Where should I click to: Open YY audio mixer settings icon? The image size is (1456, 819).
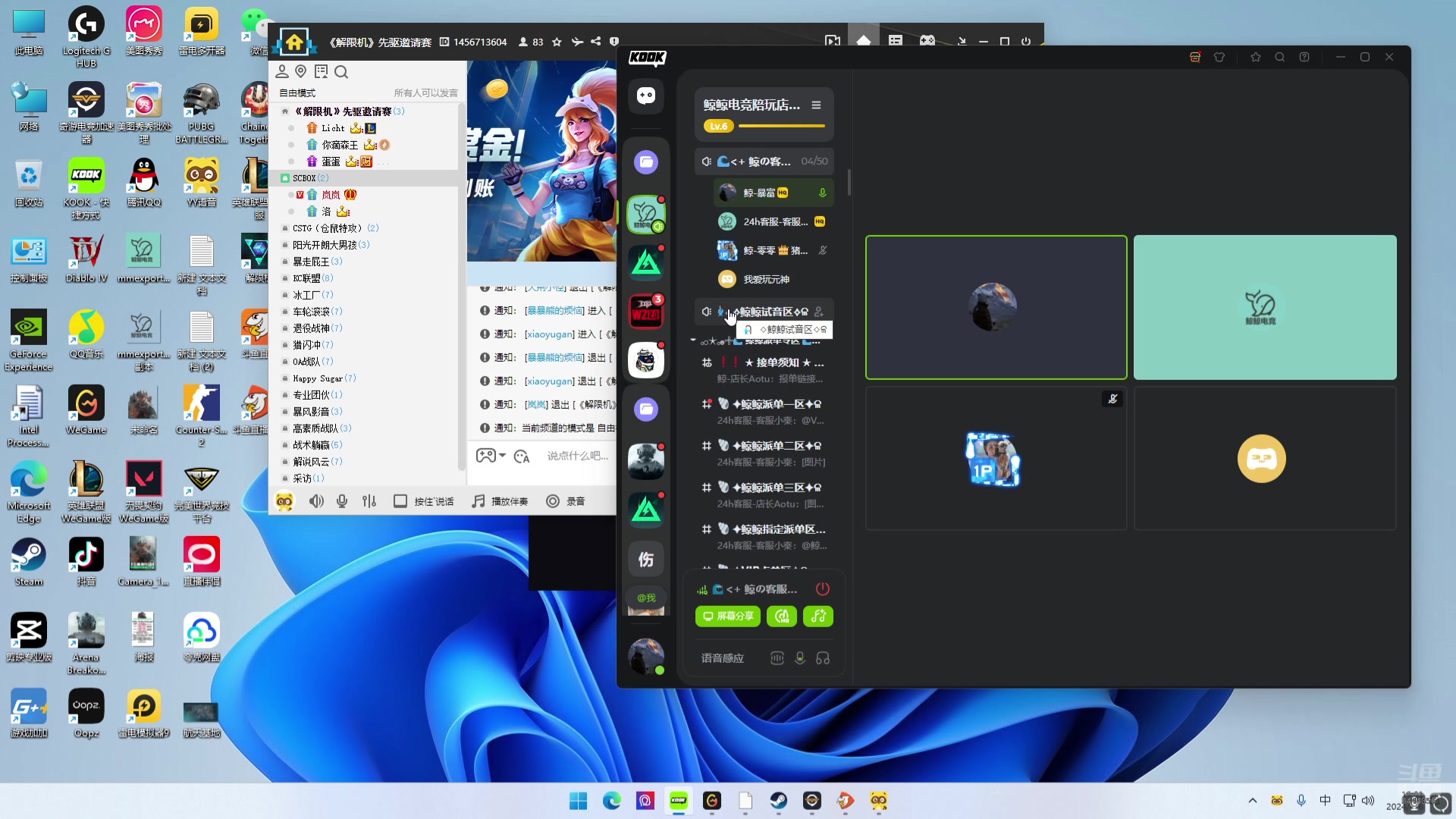(x=369, y=501)
